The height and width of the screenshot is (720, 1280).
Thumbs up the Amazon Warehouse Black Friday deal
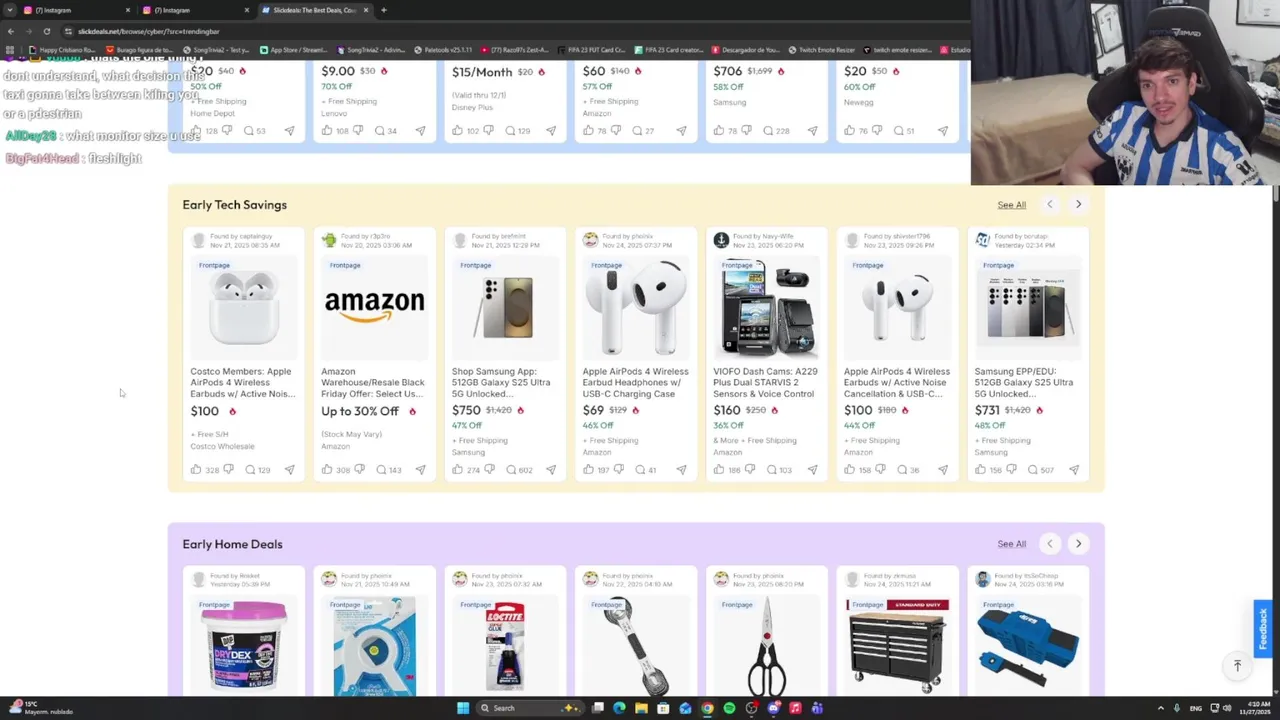click(327, 469)
